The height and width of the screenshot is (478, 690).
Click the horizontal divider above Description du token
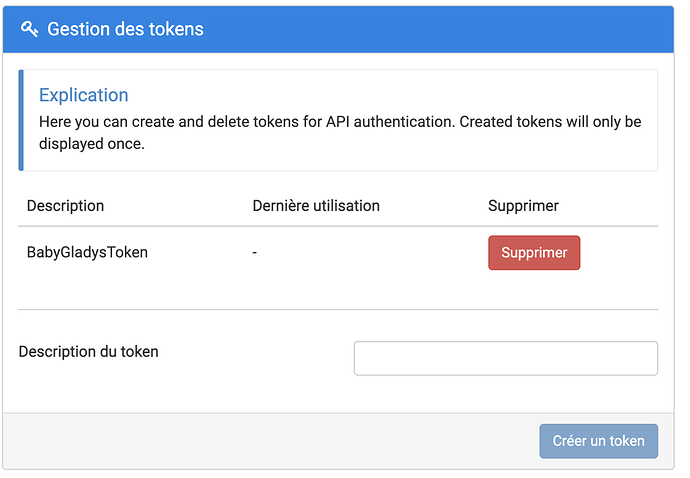click(338, 310)
